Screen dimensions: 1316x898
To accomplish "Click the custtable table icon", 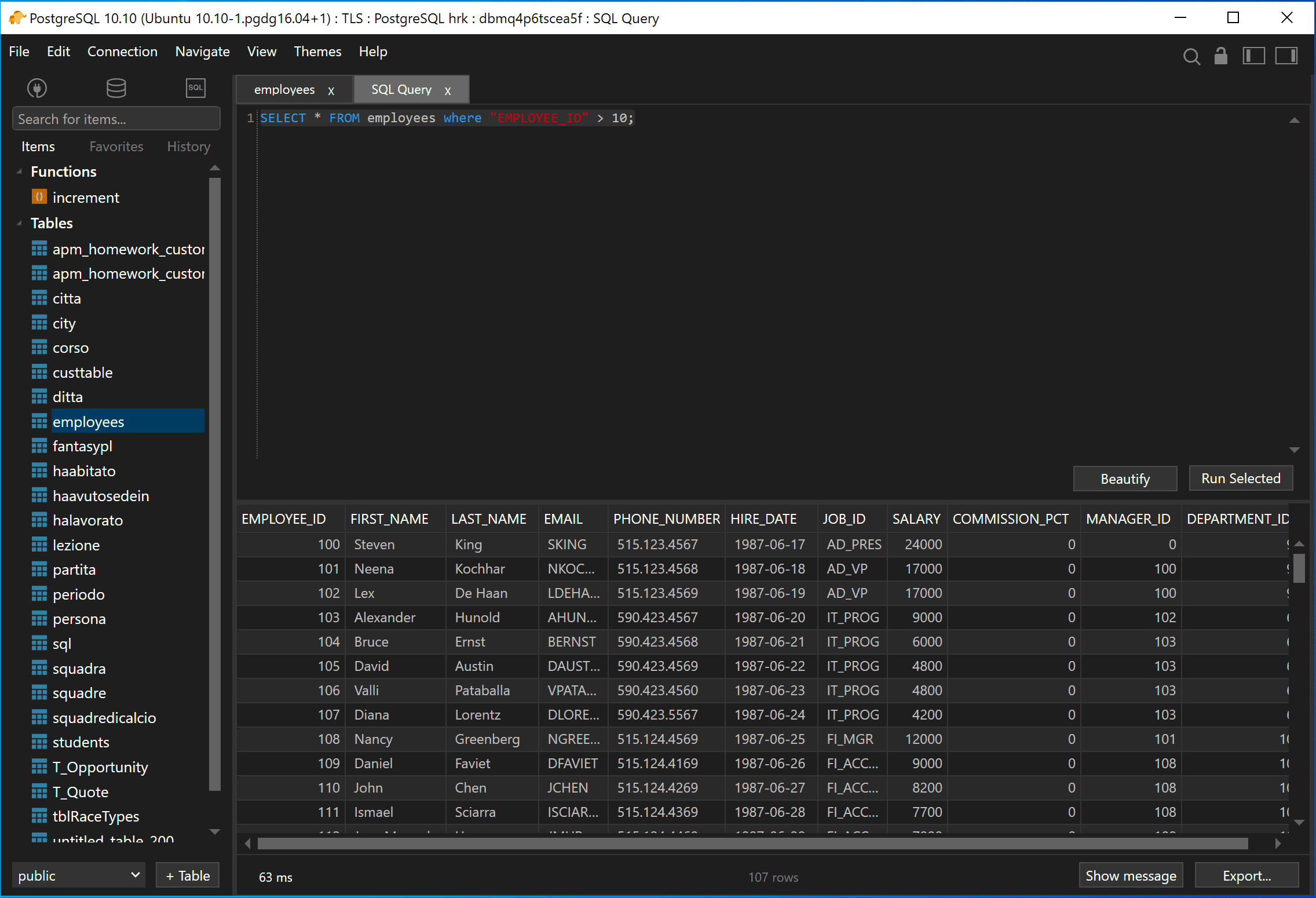I will pos(39,373).
